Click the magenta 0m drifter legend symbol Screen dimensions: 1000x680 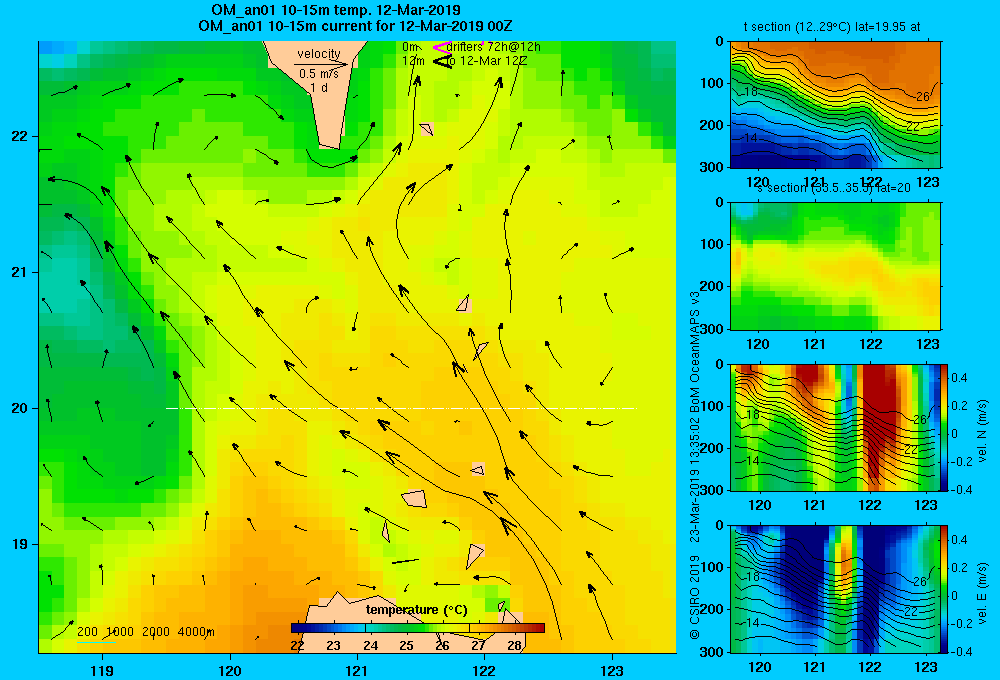(x=441, y=47)
